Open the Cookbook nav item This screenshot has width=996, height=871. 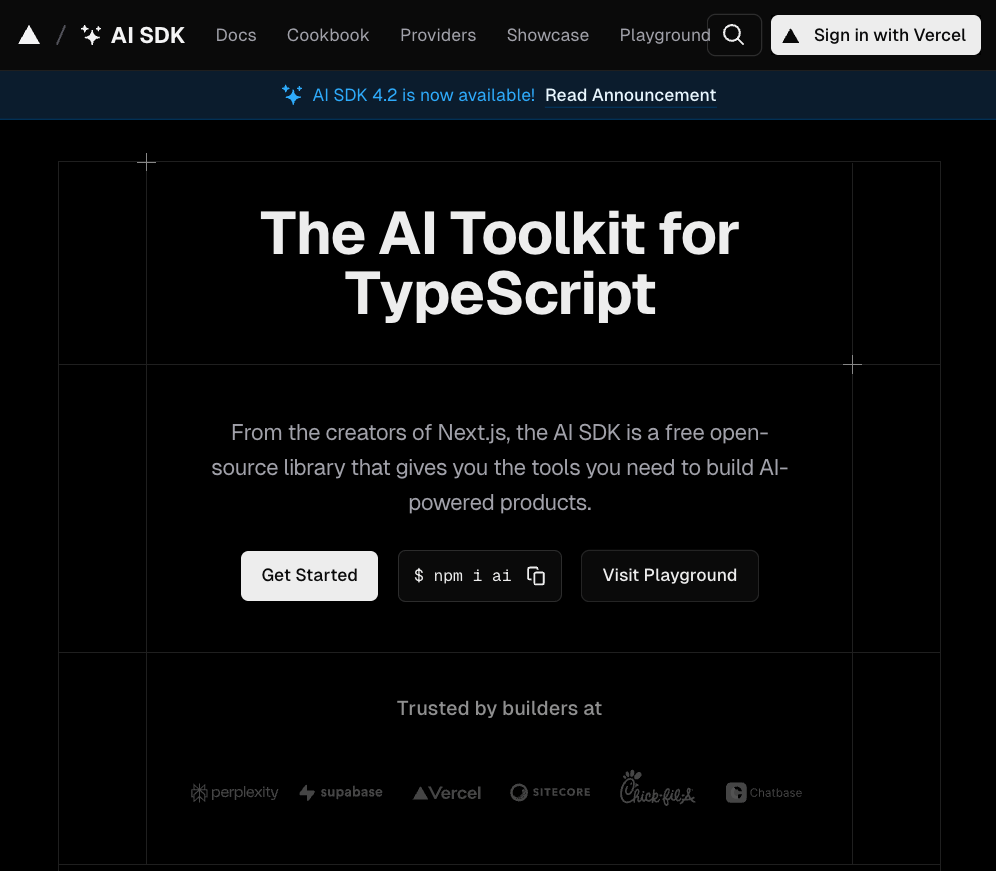click(328, 35)
